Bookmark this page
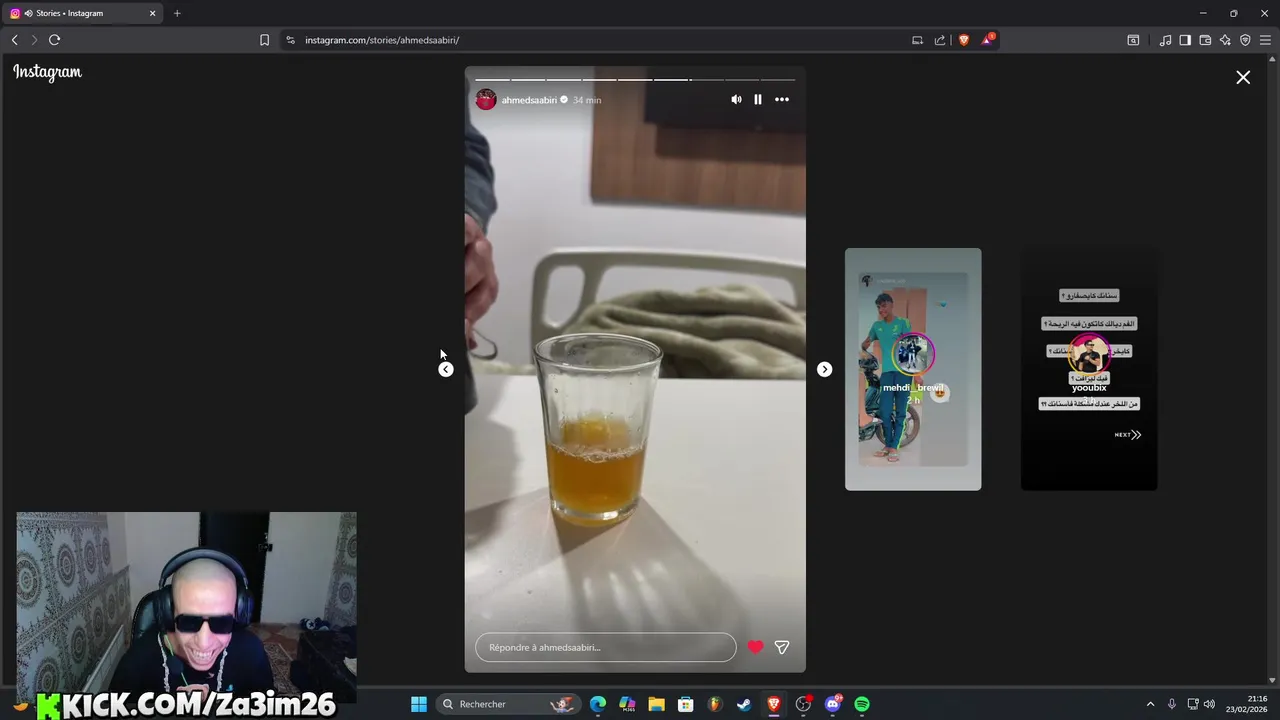This screenshot has height=720, width=1280. click(264, 40)
